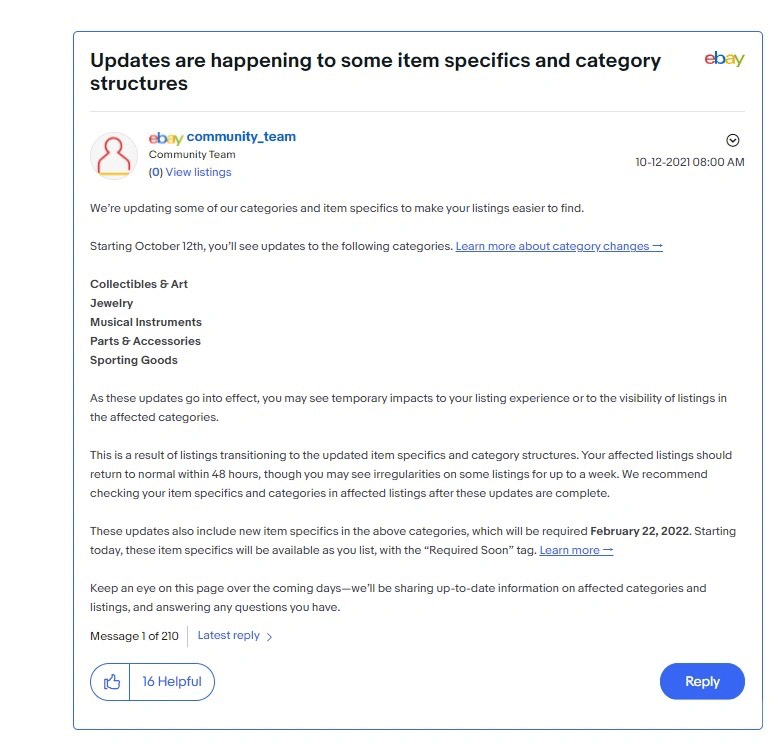Screen dimensions: 783x746
Task: Click the Message 1 of 210 label
Action: pos(134,636)
